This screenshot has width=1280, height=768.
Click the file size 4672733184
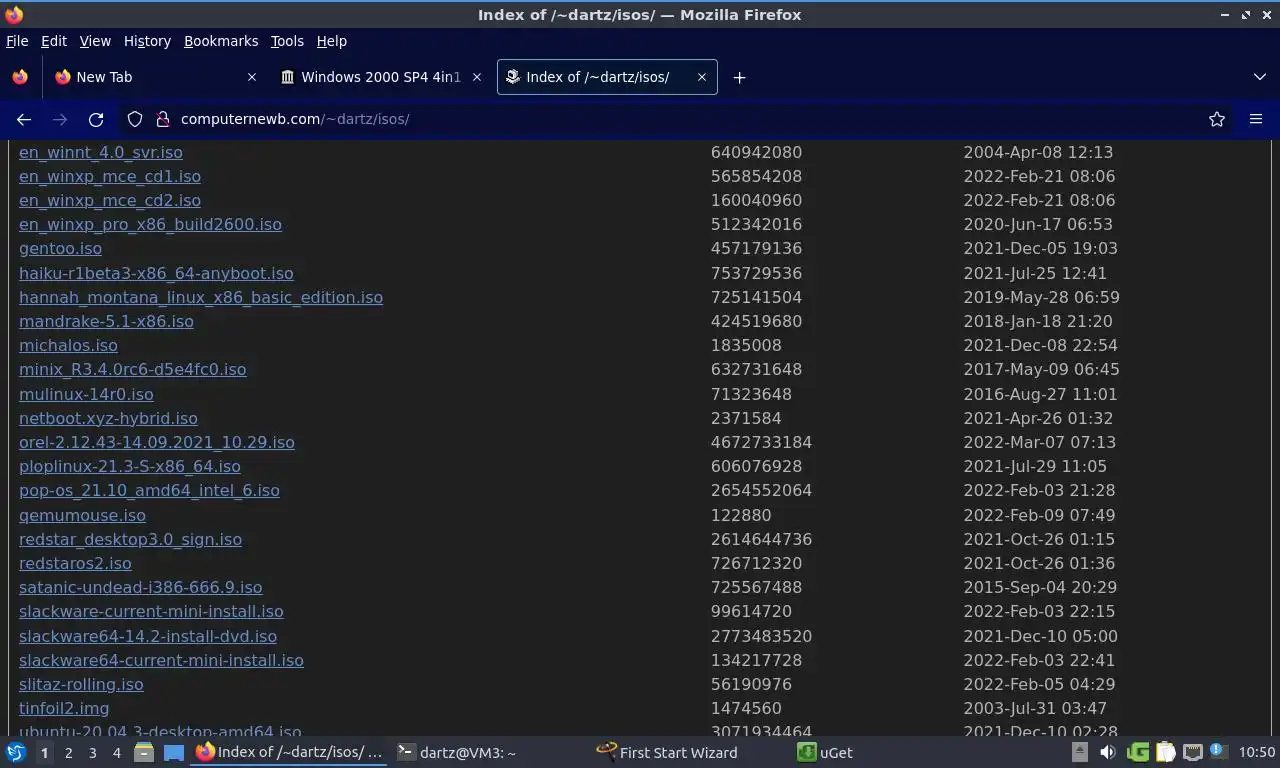coord(761,443)
